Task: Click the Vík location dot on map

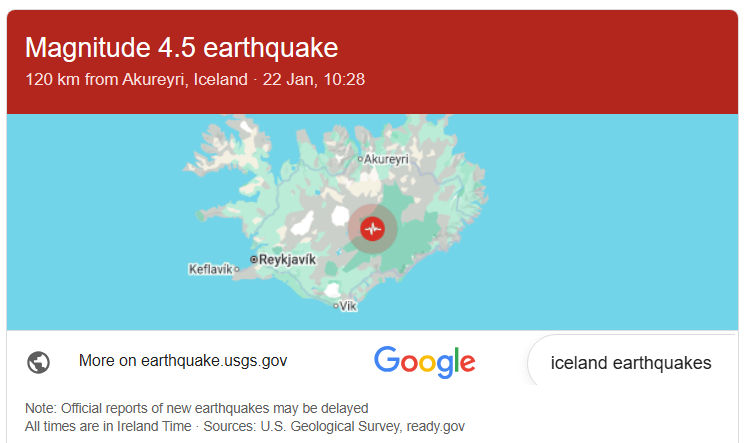Action: pos(336,306)
